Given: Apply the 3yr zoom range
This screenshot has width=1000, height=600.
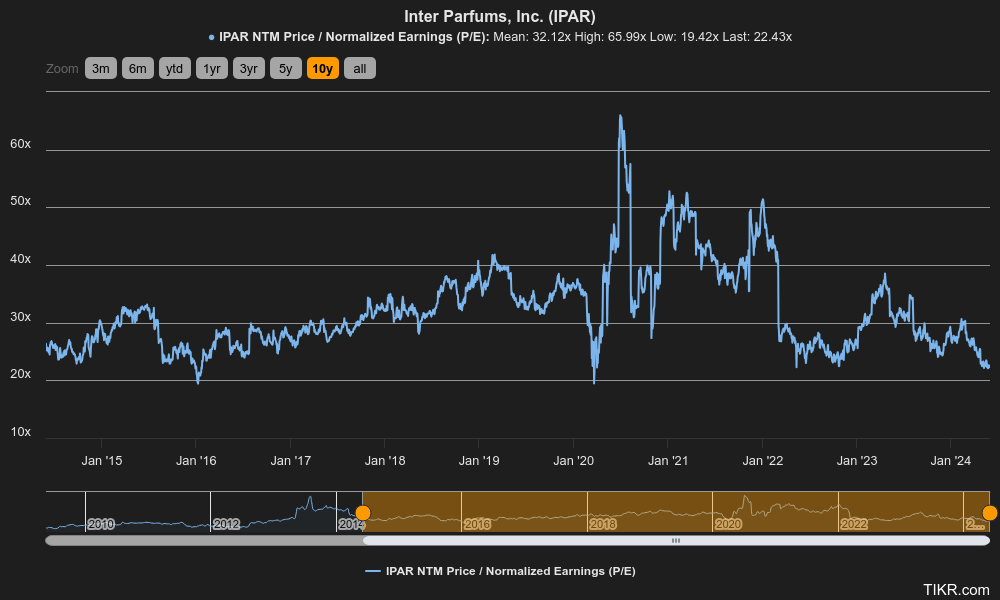Looking at the screenshot, I should pyautogui.click(x=248, y=68).
